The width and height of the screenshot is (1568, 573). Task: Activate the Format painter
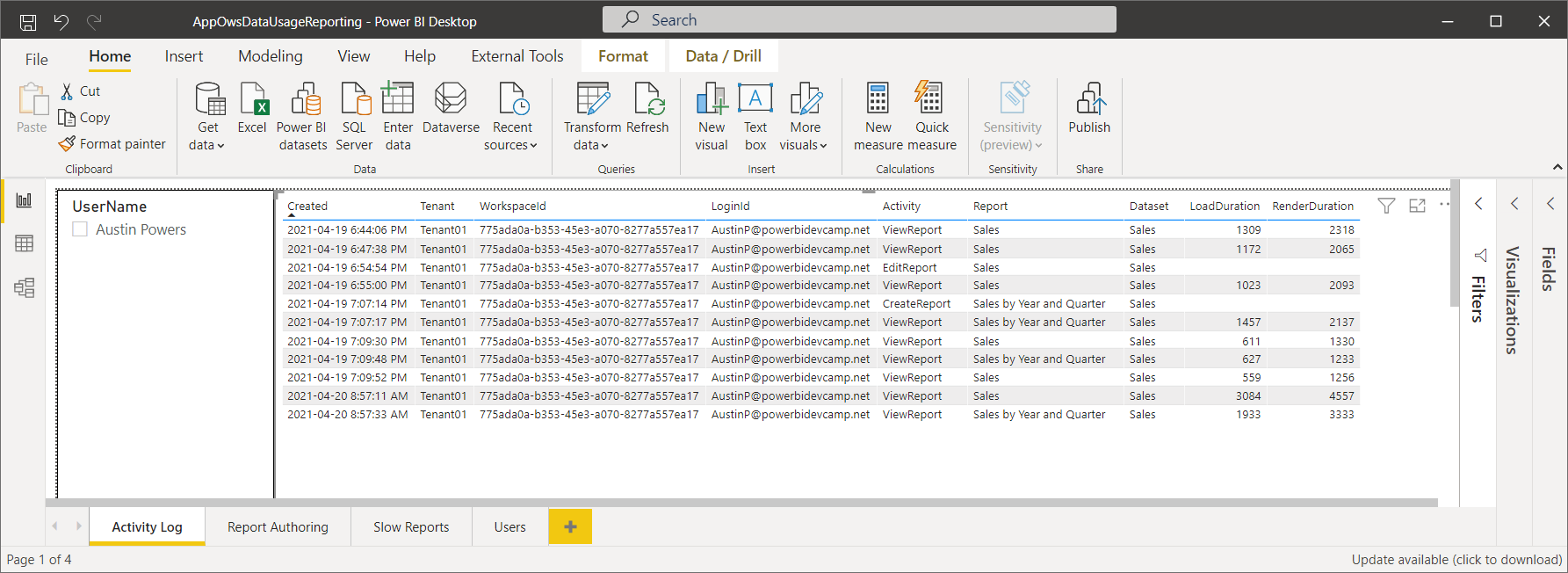point(112,144)
